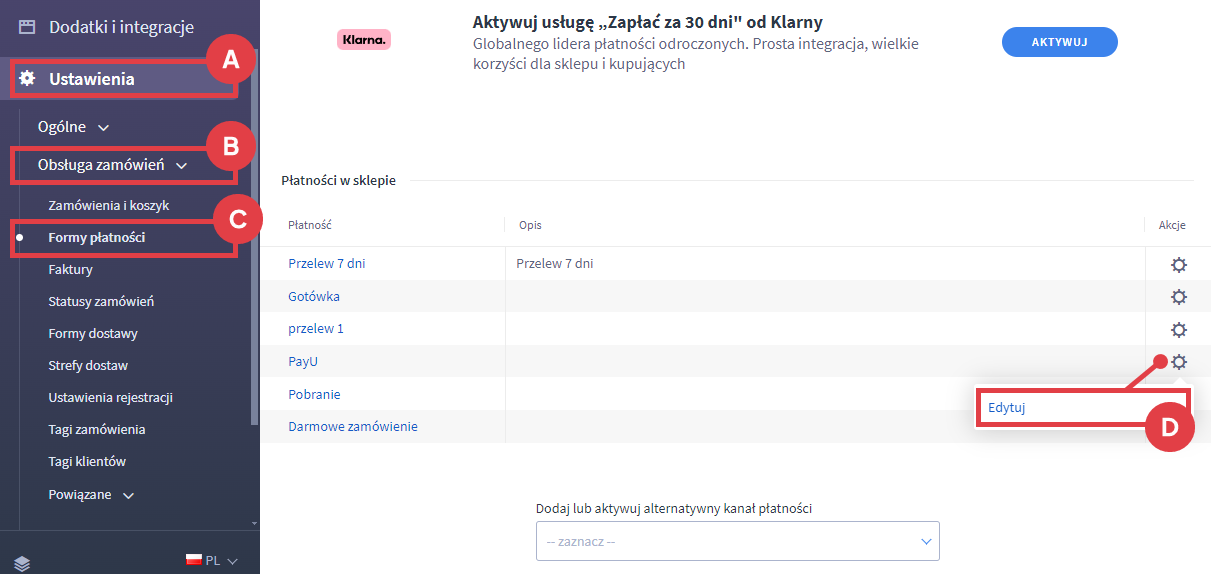Open the Pobranie payment link

314,394
